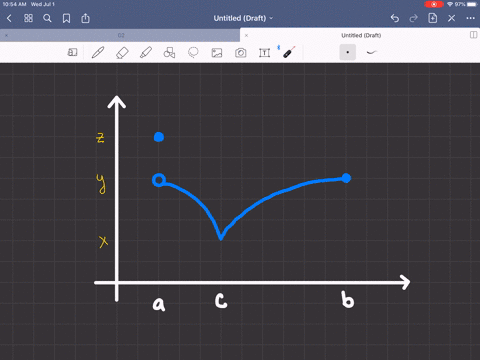Select the Eraser tool

click(122, 53)
